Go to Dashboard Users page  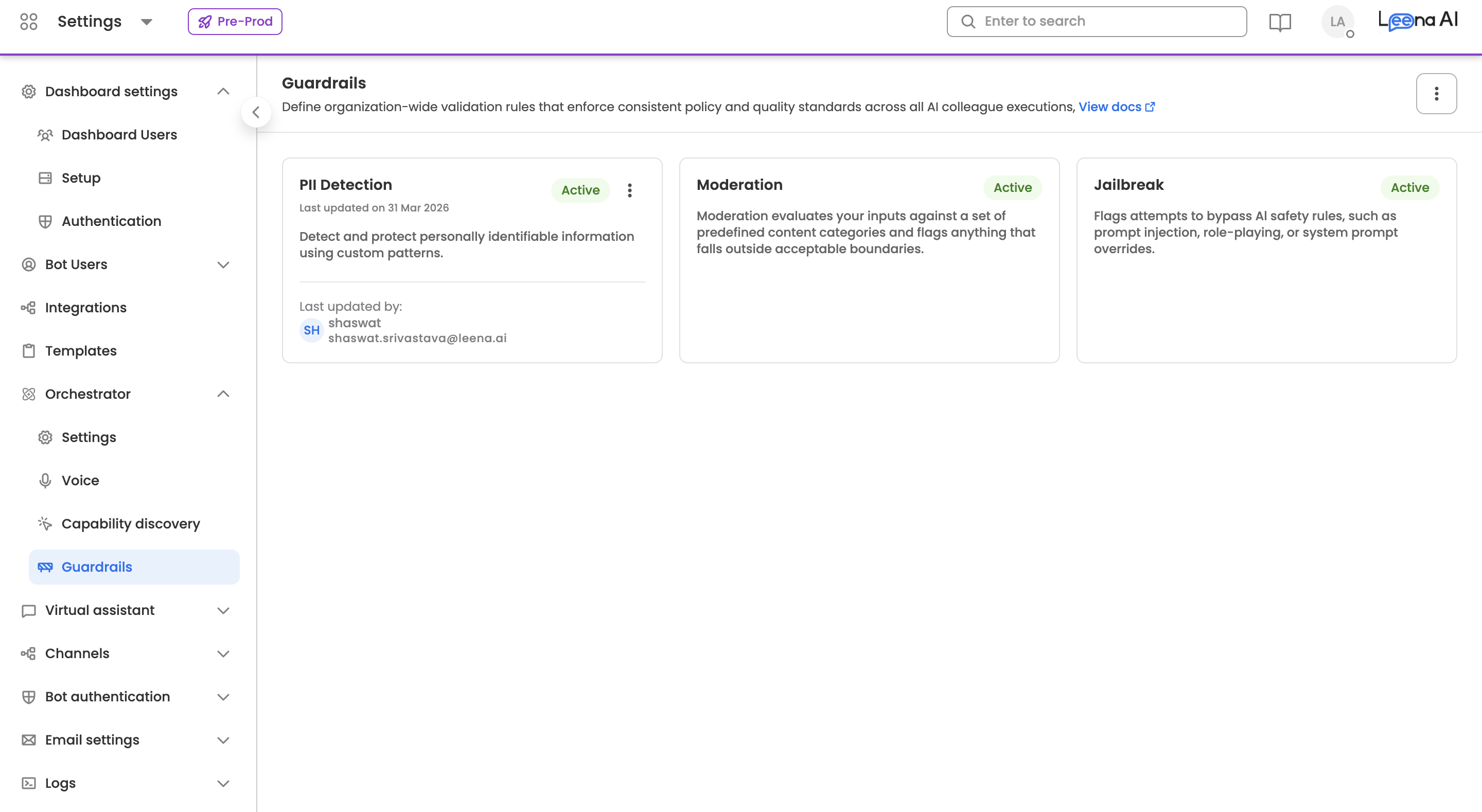tap(119, 135)
